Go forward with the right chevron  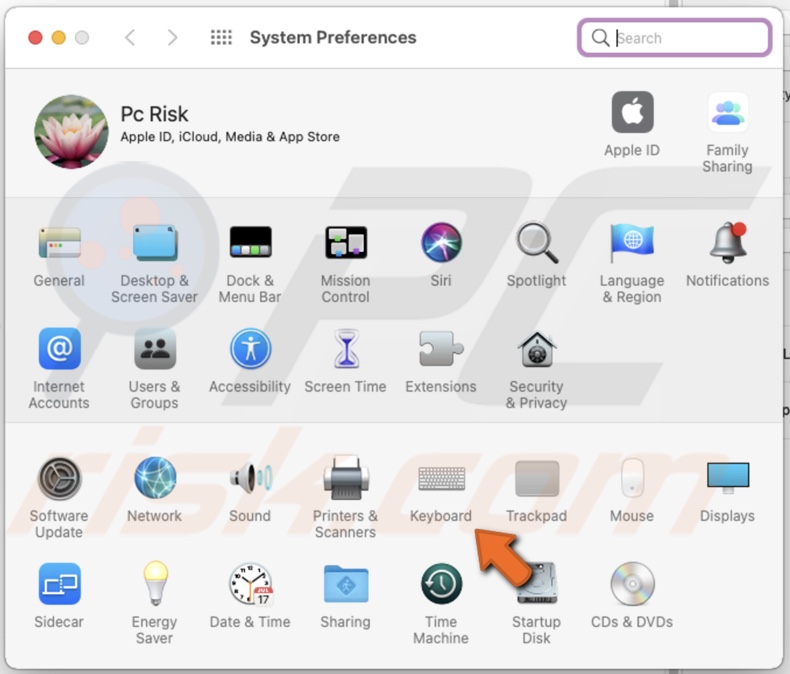pos(172,38)
